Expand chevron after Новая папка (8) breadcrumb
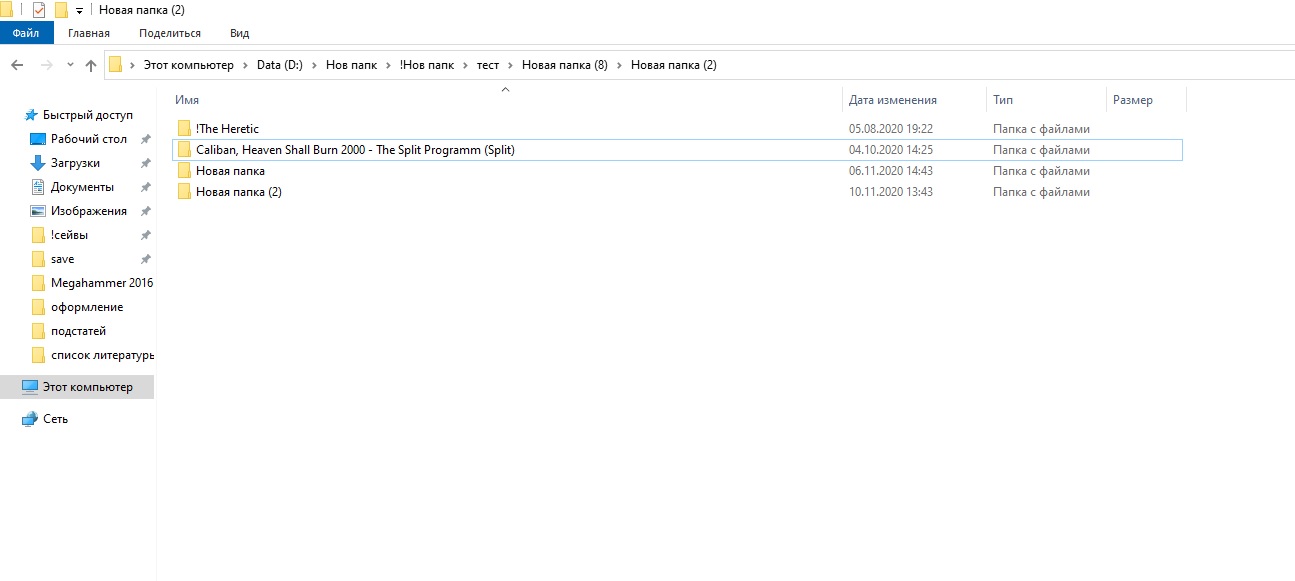 (x=619, y=65)
